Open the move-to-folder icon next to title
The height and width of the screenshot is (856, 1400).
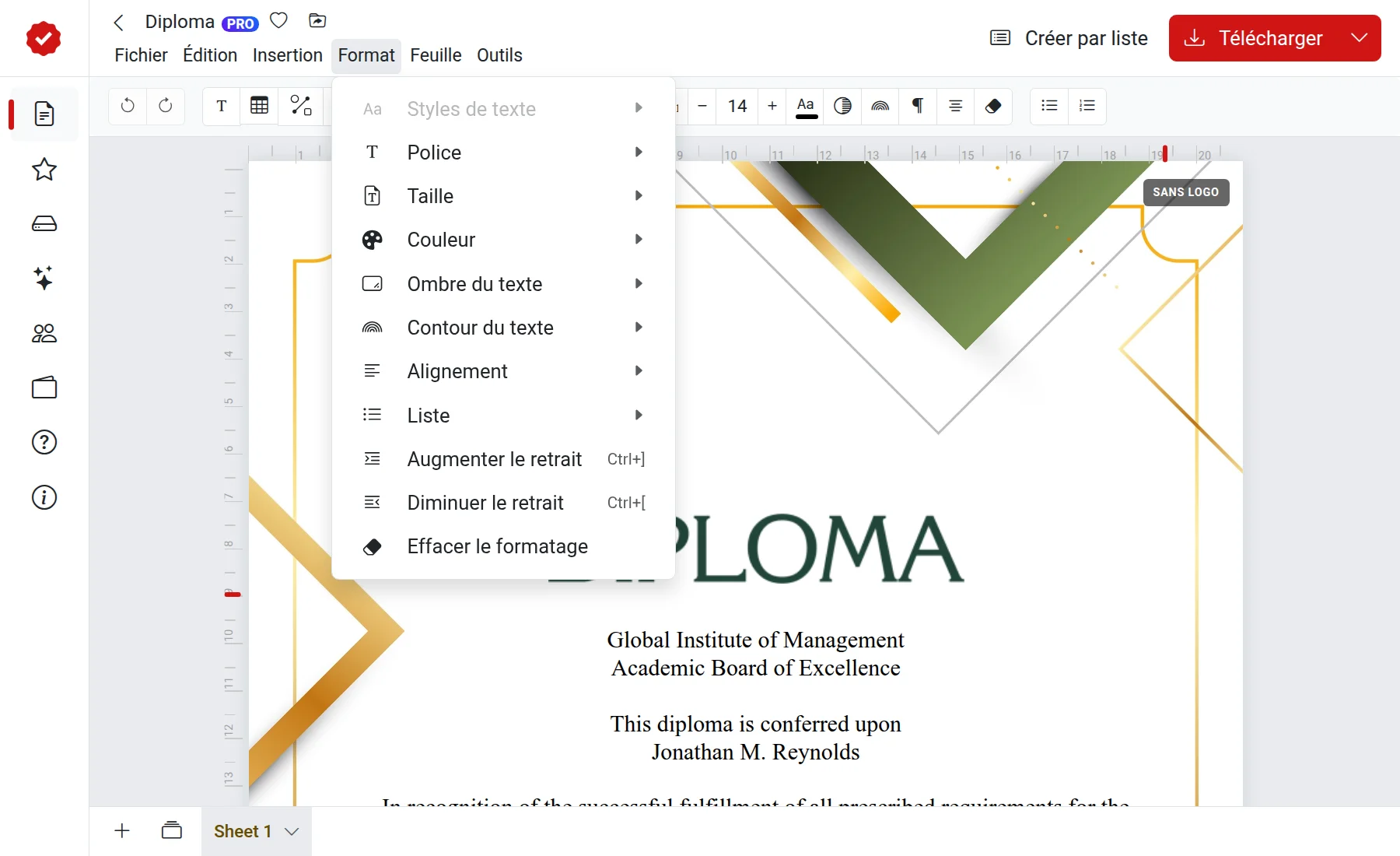coord(317,21)
